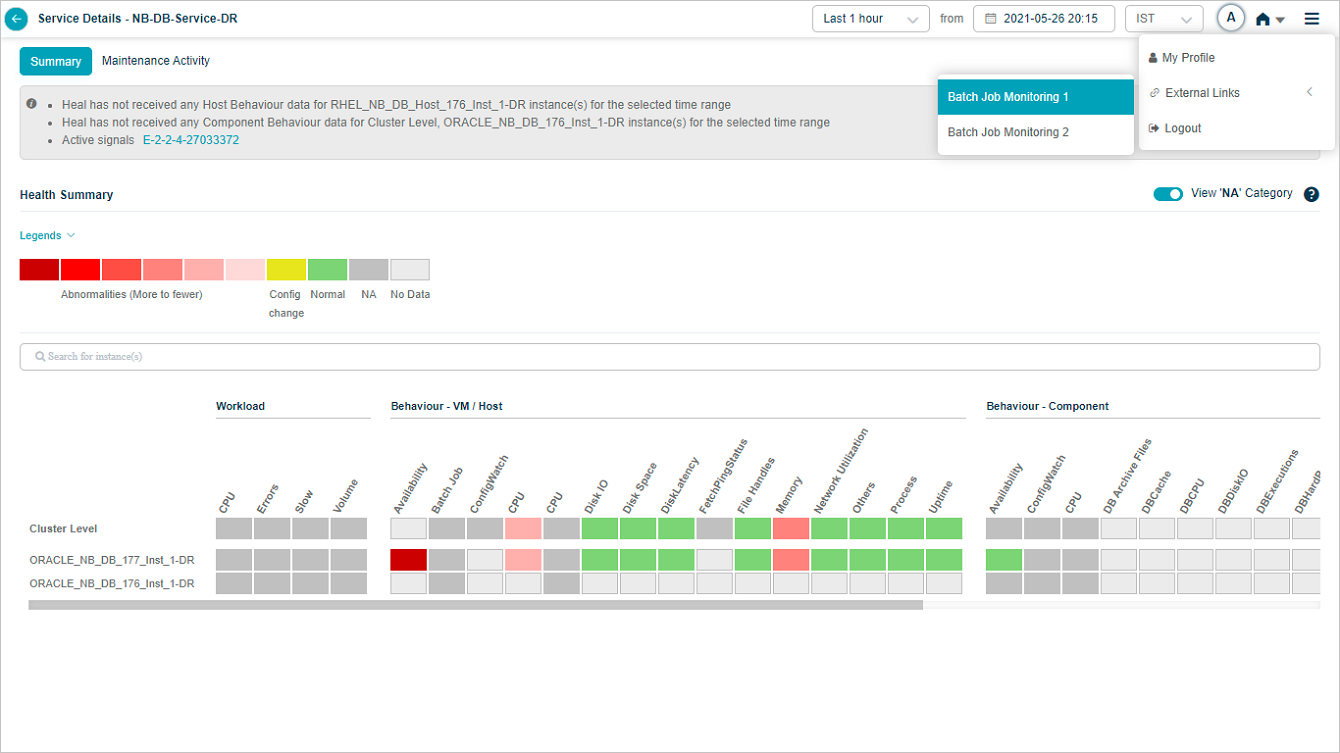The width and height of the screenshot is (1340, 753).
Task: Click the horizontal scrollbar under the heatmap
Action: [x=475, y=605]
